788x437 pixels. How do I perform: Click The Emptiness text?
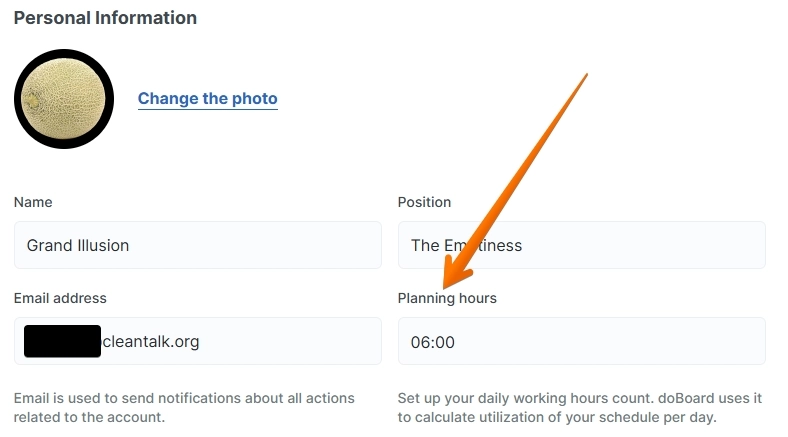click(466, 245)
